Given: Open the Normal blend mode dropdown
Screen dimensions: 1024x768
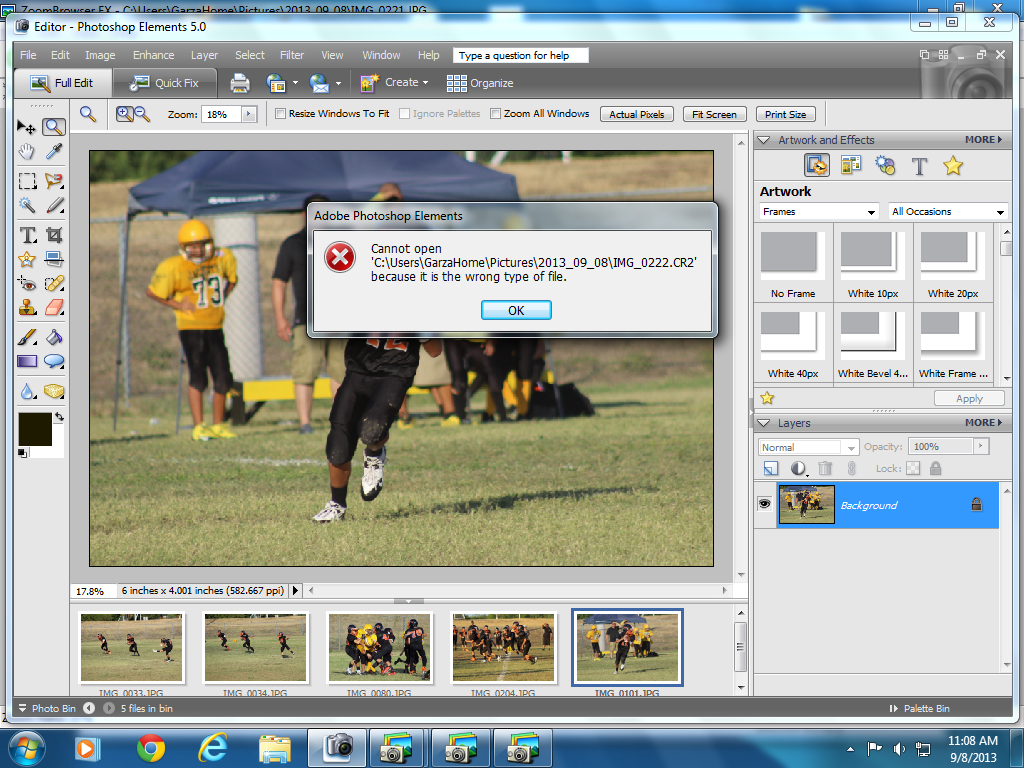Looking at the screenshot, I should 808,447.
